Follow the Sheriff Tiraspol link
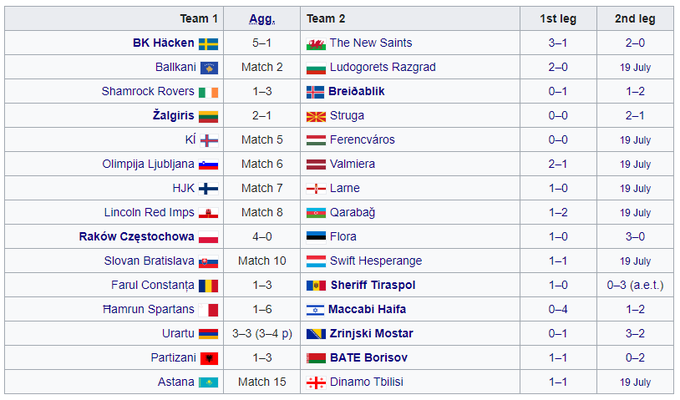The width and height of the screenshot is (680, 400). tap(376, 285)
